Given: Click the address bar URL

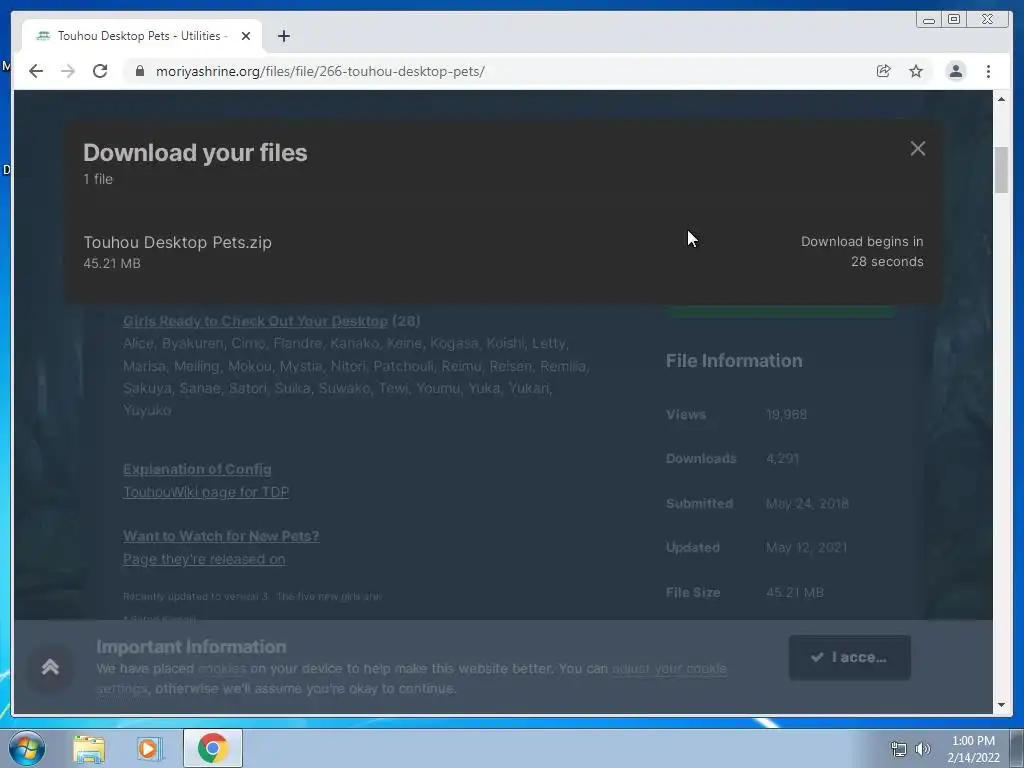Looking at the screenshot, I should click(320, 71).
